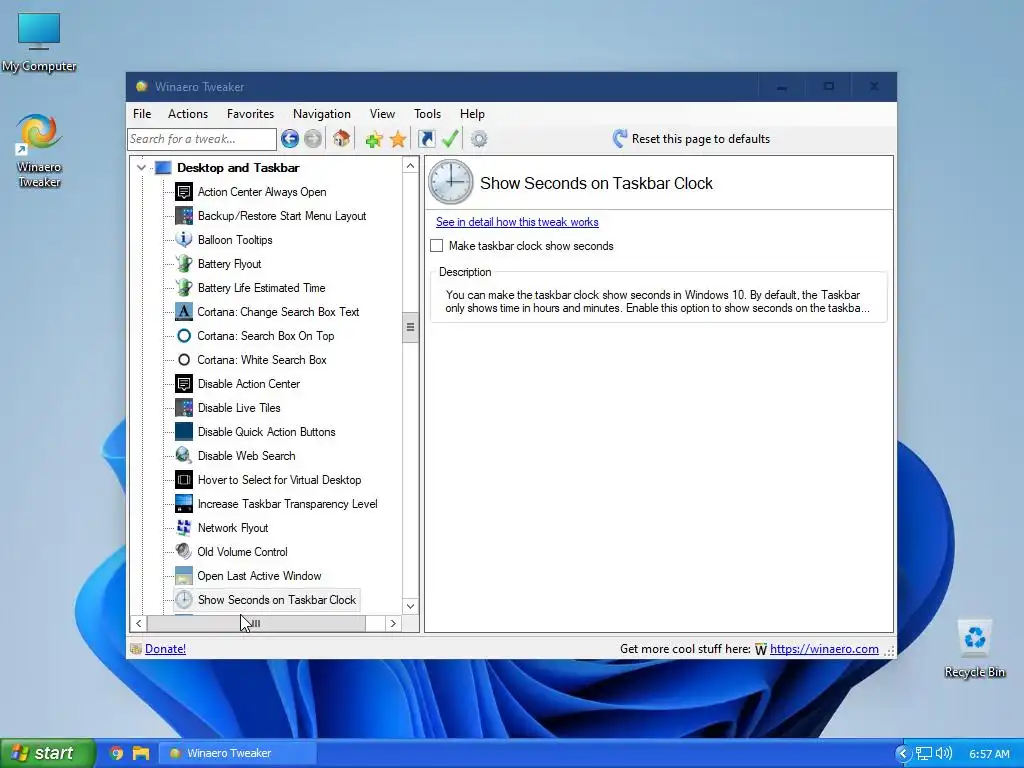Open the Help menu
The height and width of the screenshot is (768, 1024).
pos(472,114)
